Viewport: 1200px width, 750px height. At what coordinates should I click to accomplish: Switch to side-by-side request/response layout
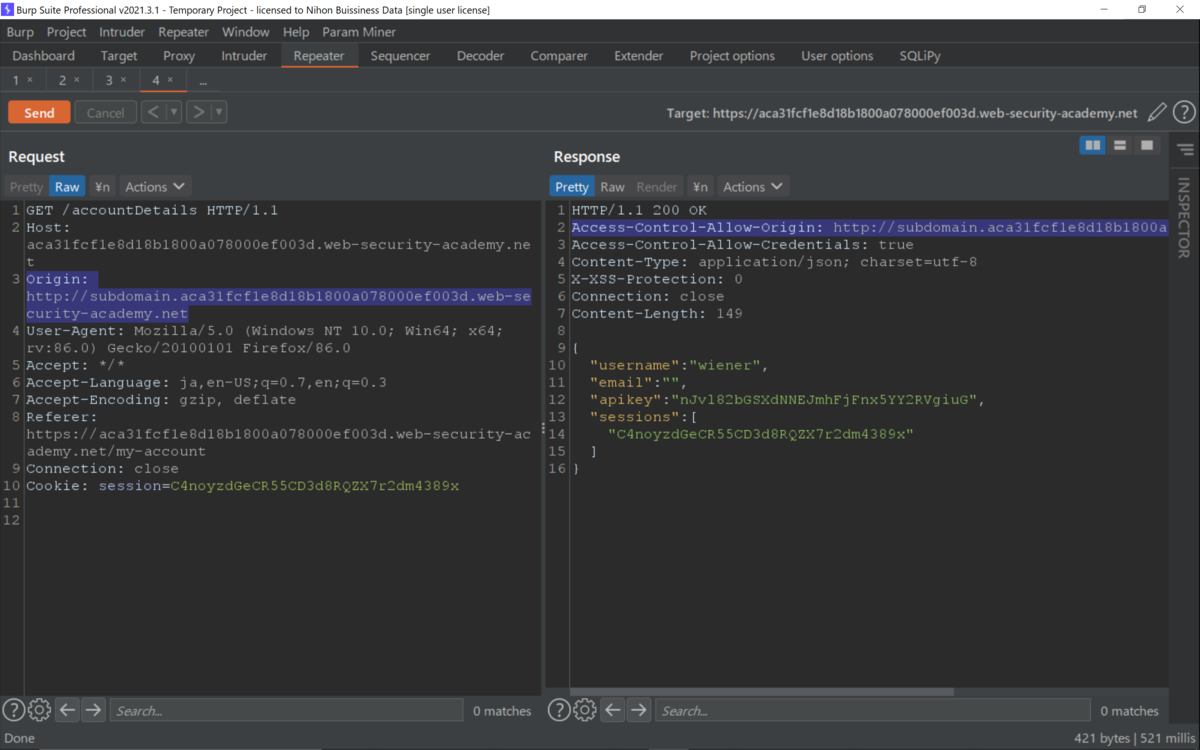[1093, 146]
